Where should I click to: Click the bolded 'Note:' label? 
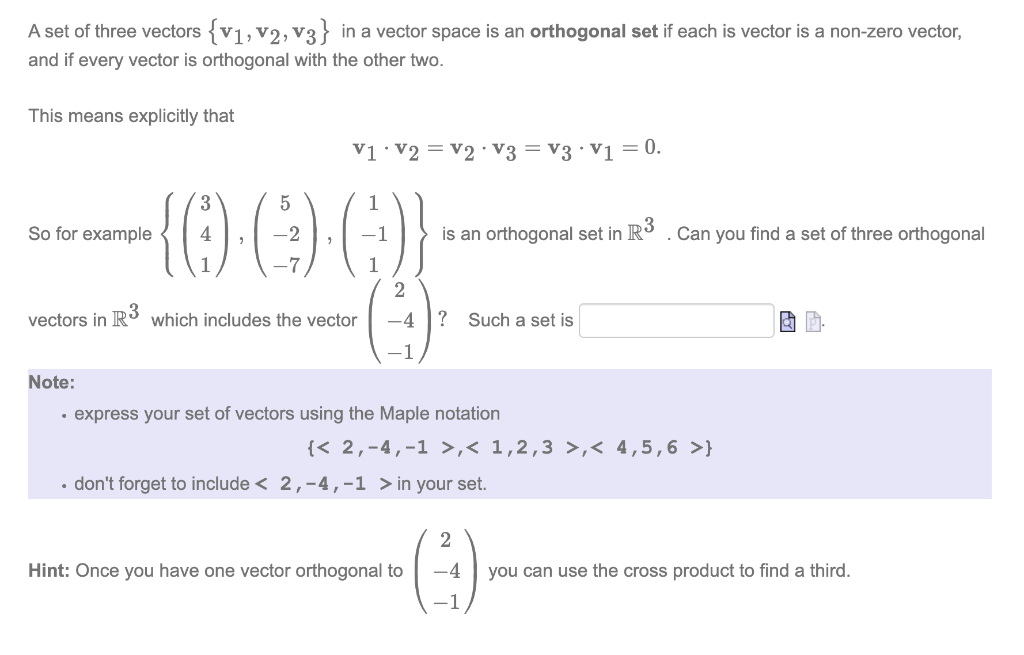click(x=48, y=382)
